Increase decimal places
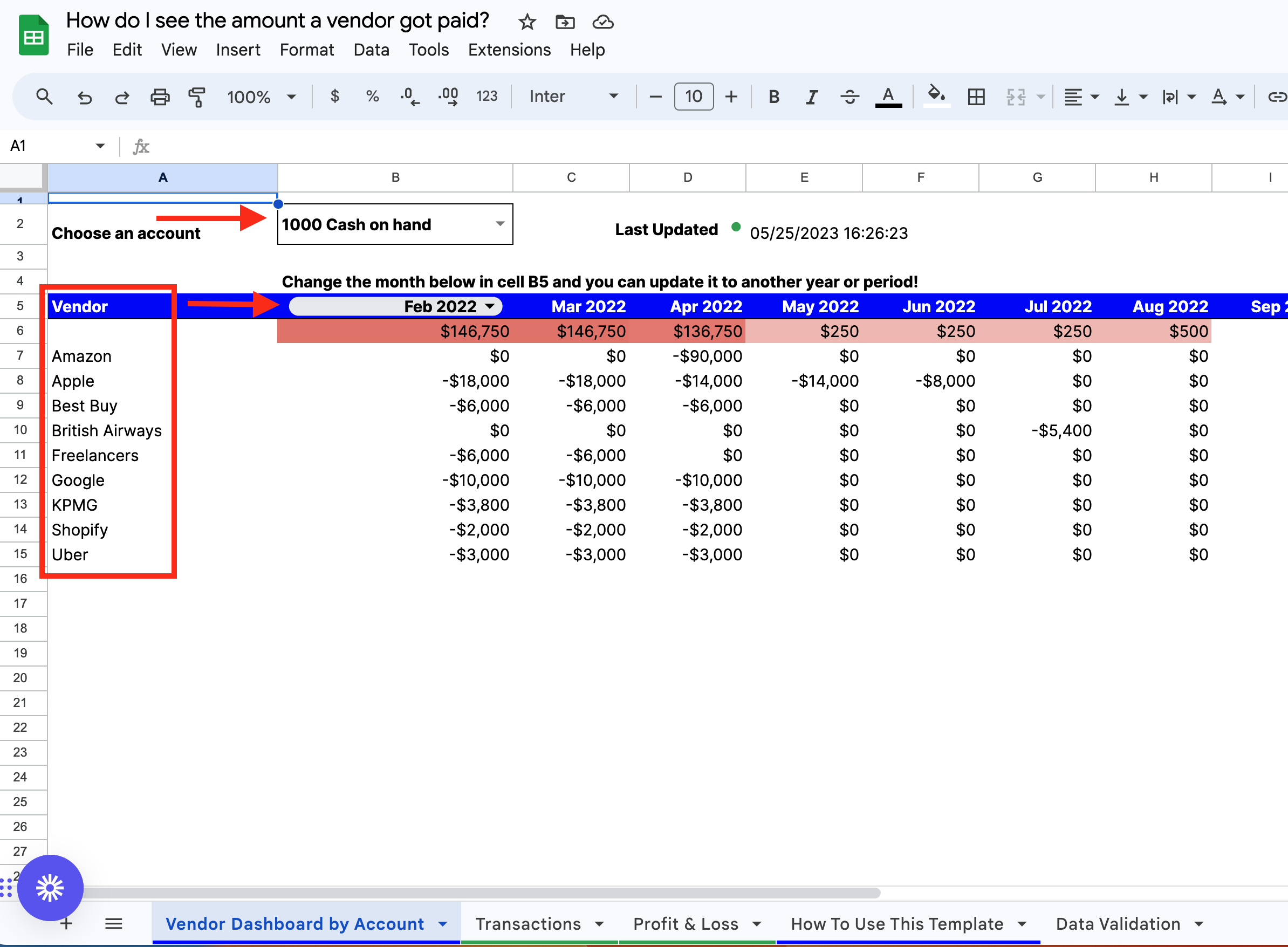1288x947 pixels. click(x=448, y=97)
